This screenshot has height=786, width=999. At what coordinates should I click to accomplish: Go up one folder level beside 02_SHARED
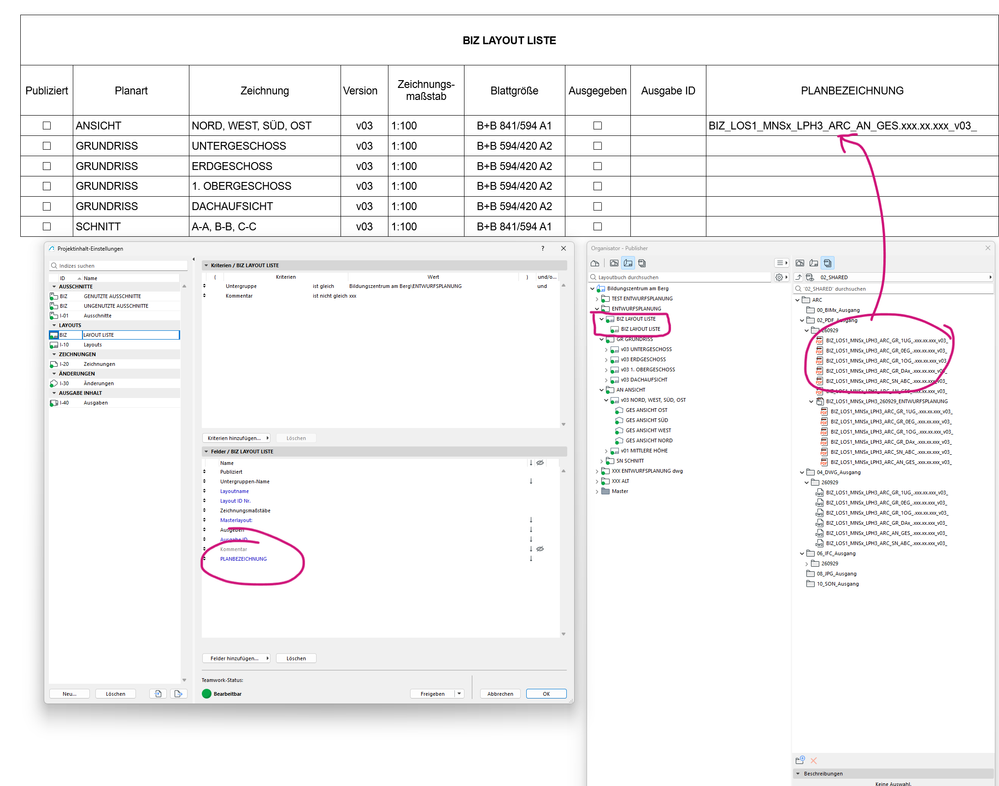tap(799, 277)
